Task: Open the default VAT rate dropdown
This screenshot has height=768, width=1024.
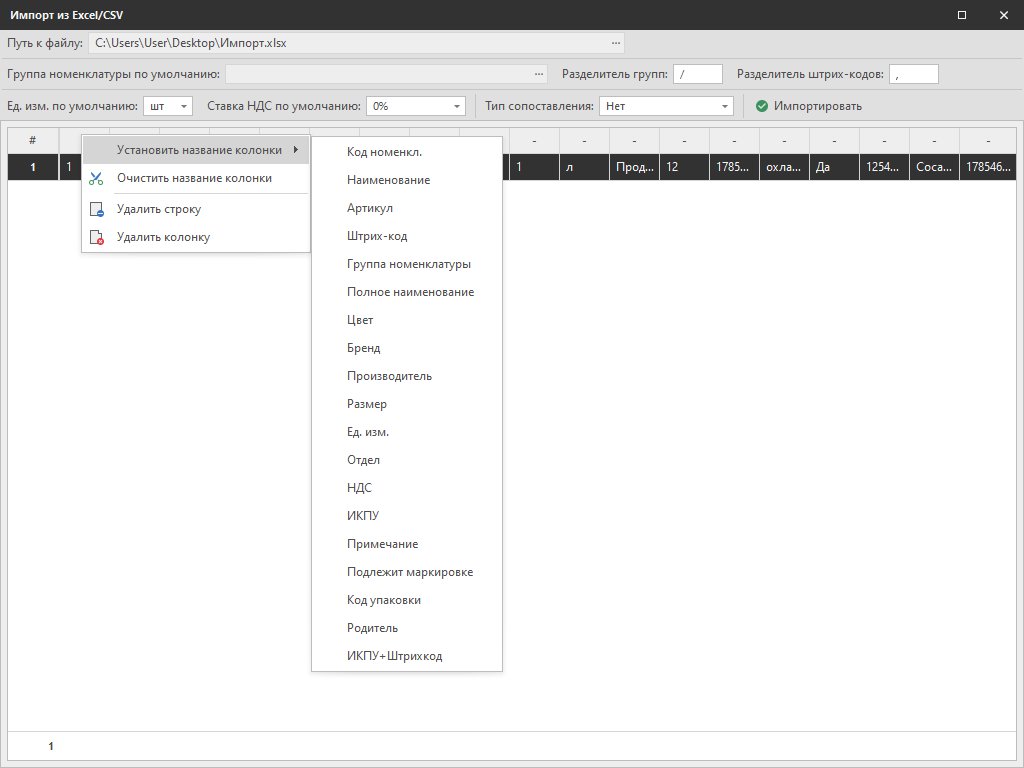Action: [x=457, y=106]
